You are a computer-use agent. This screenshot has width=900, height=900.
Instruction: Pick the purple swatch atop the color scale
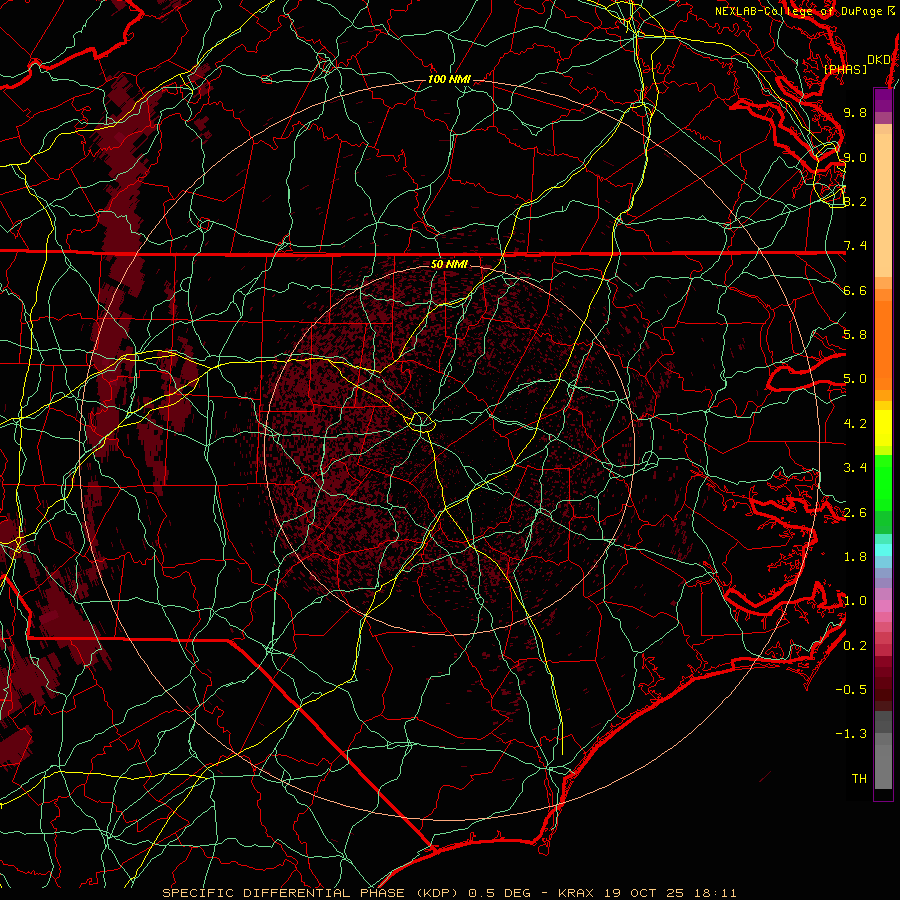coord(883,100)
